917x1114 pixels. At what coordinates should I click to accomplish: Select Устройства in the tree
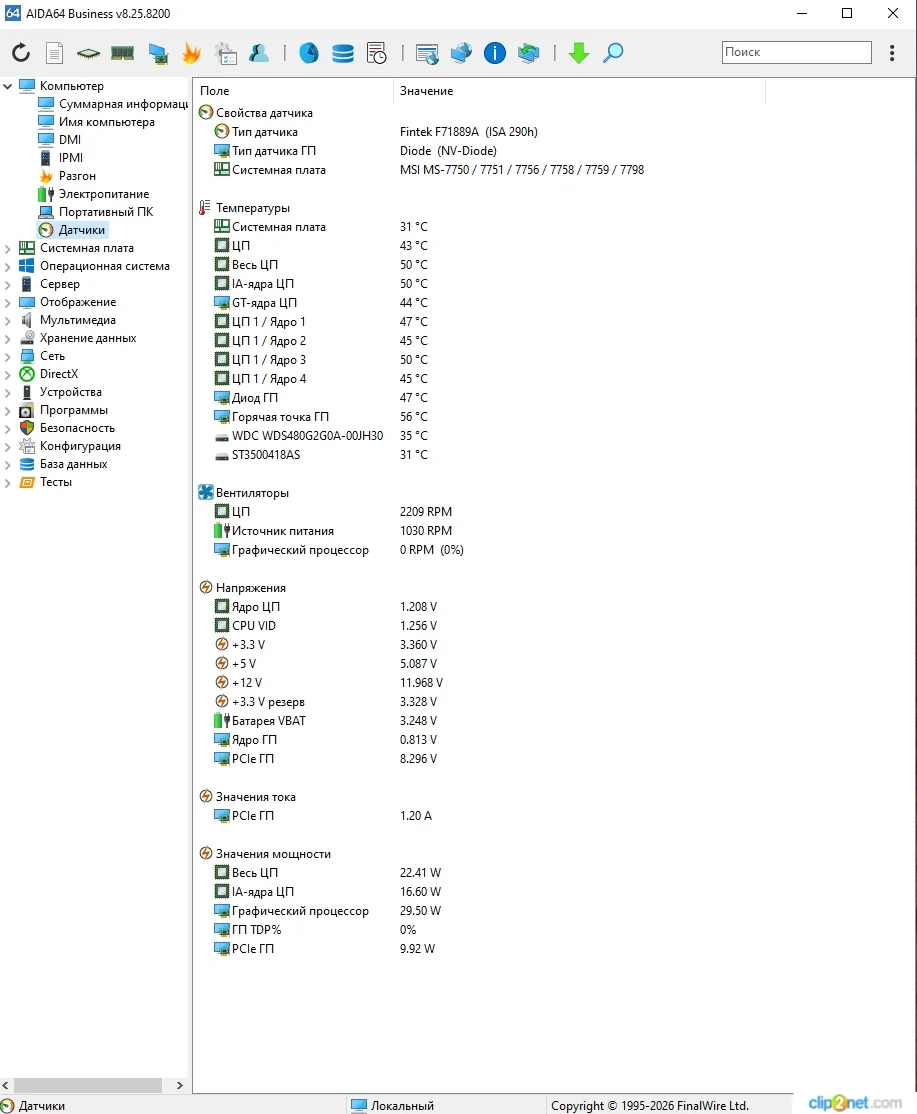60,392
